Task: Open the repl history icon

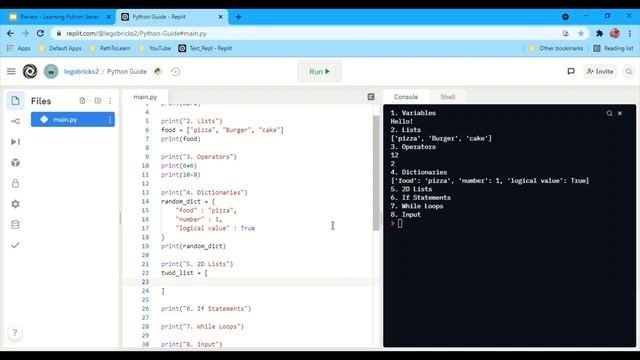Action: 176,71
